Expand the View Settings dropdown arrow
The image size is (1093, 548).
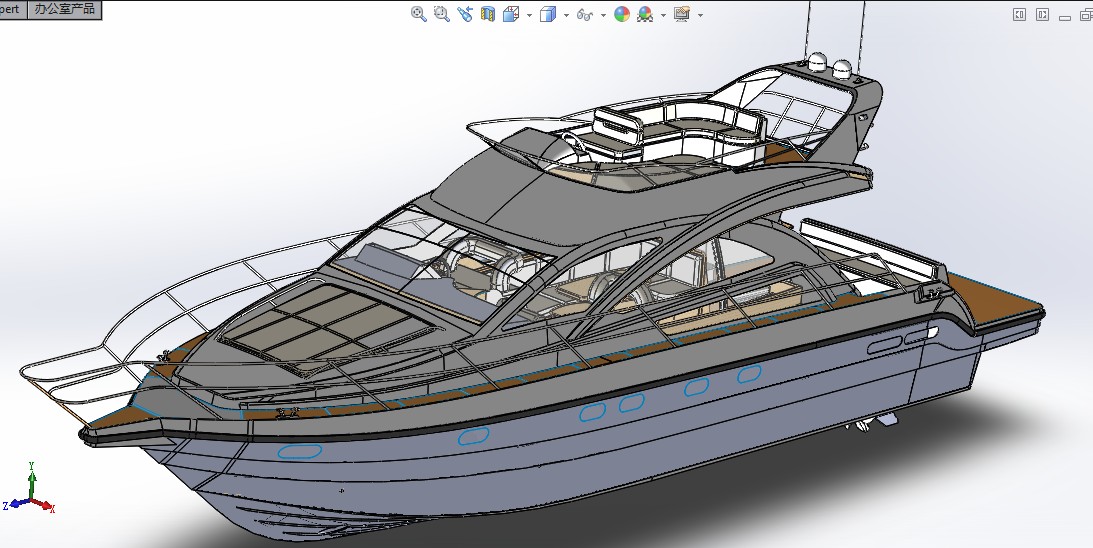[700, 15]
